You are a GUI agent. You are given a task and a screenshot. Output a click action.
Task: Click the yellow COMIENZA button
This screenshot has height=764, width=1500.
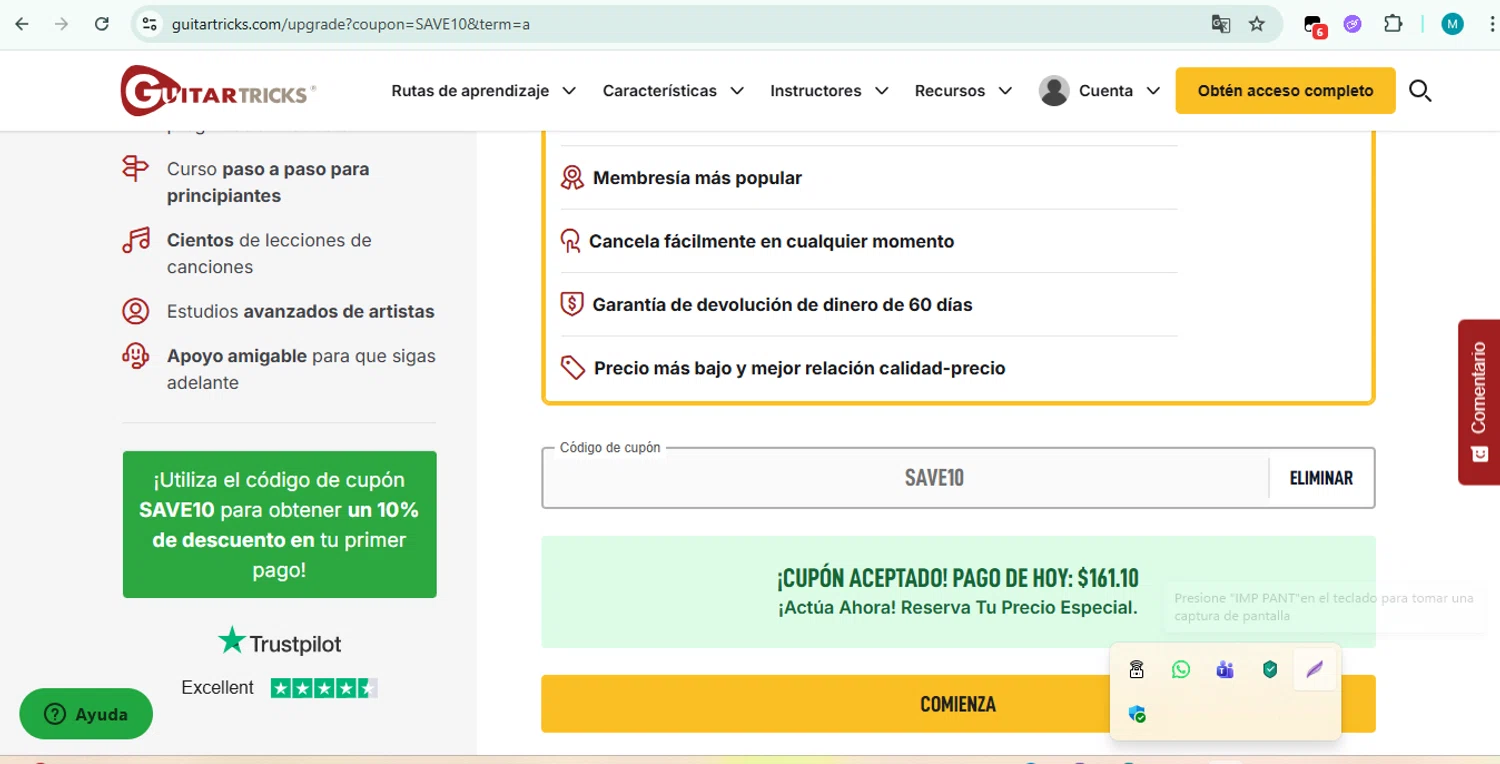958,704
